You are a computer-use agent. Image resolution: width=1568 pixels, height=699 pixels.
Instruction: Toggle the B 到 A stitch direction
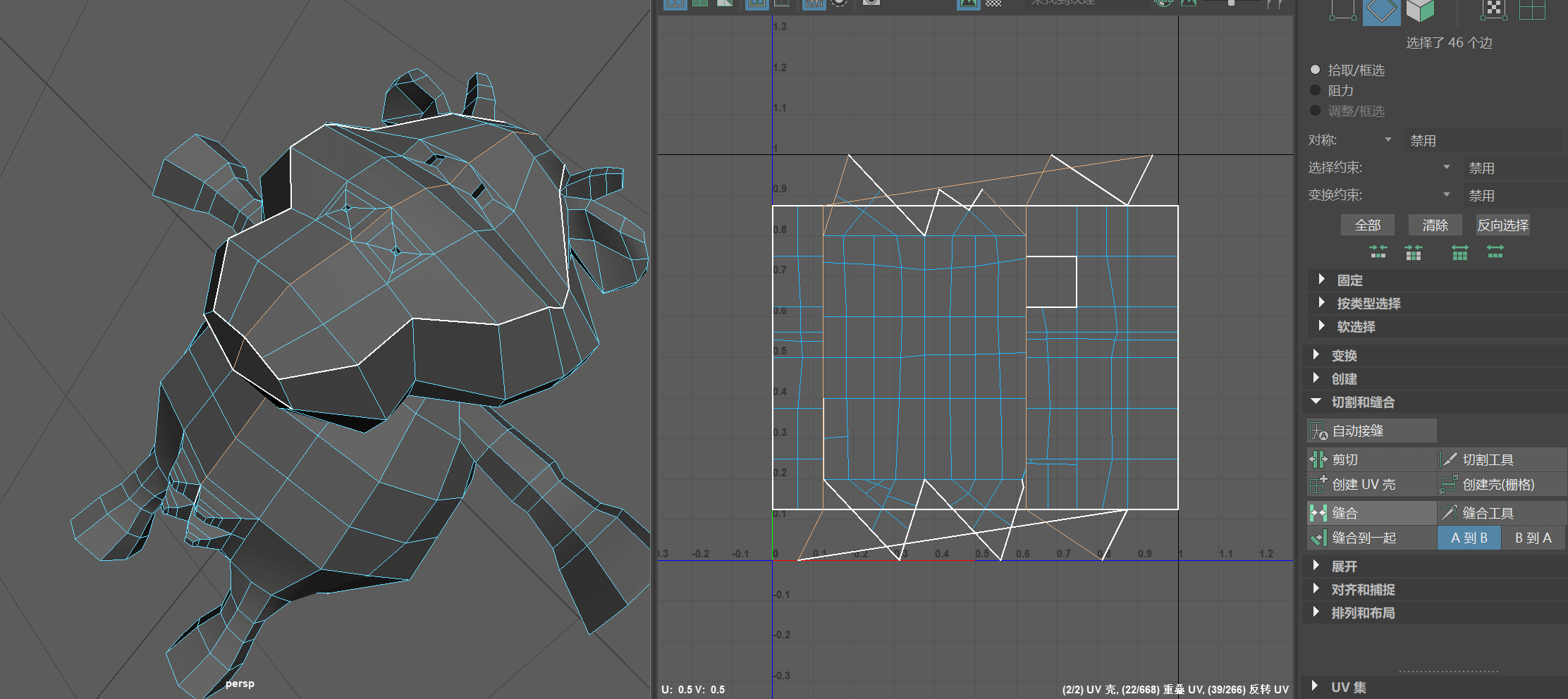click(1533, 538)
